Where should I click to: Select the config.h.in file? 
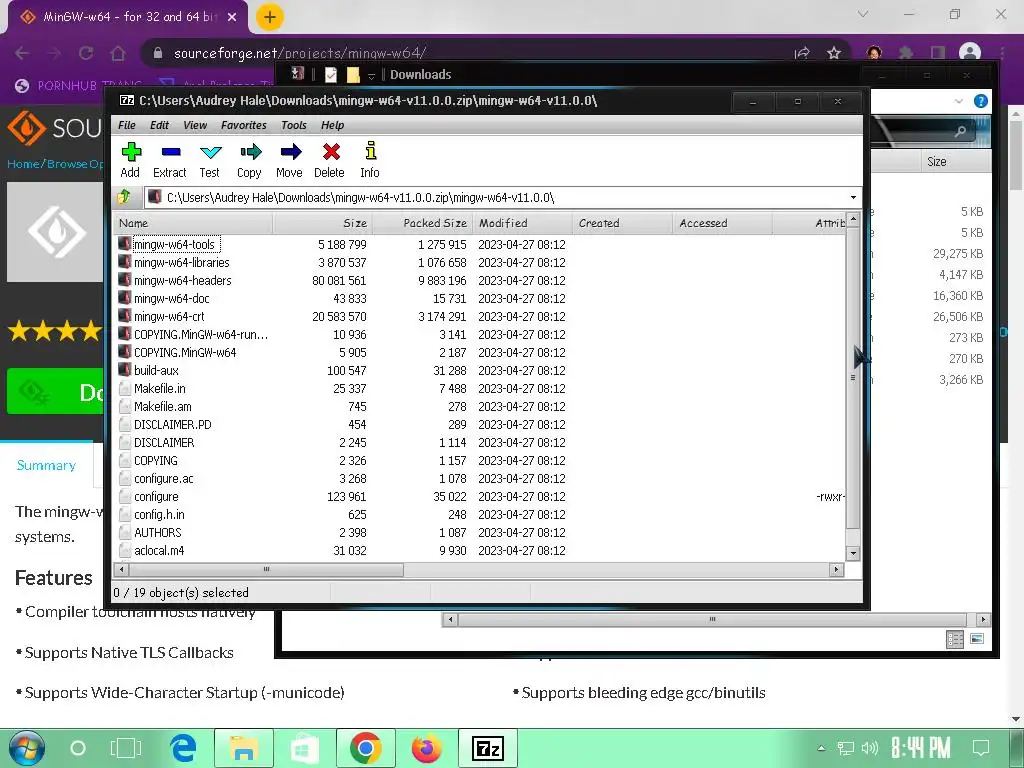click(x=159, y=515)
